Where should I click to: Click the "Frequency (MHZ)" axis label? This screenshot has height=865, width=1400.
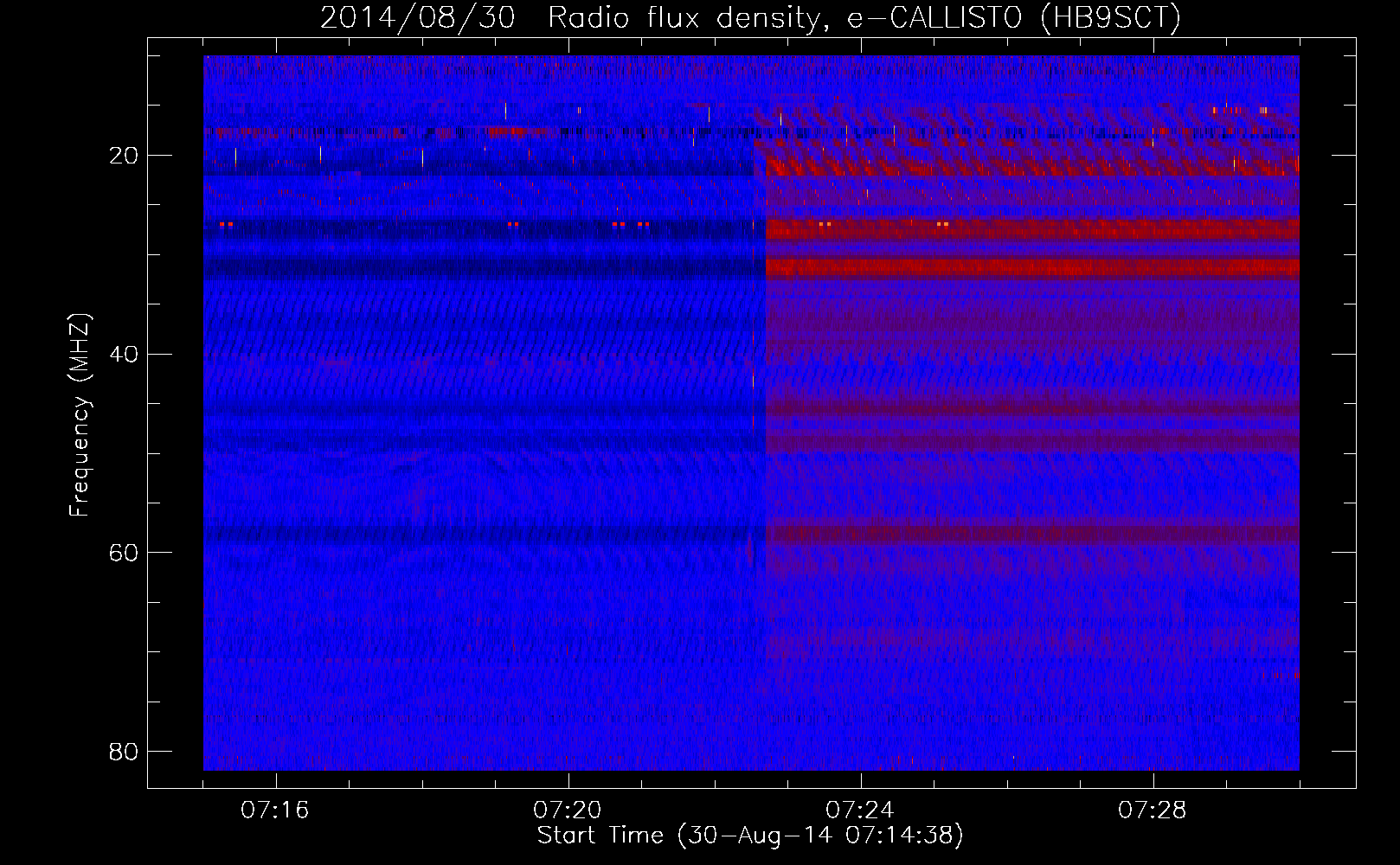[80, 415]
